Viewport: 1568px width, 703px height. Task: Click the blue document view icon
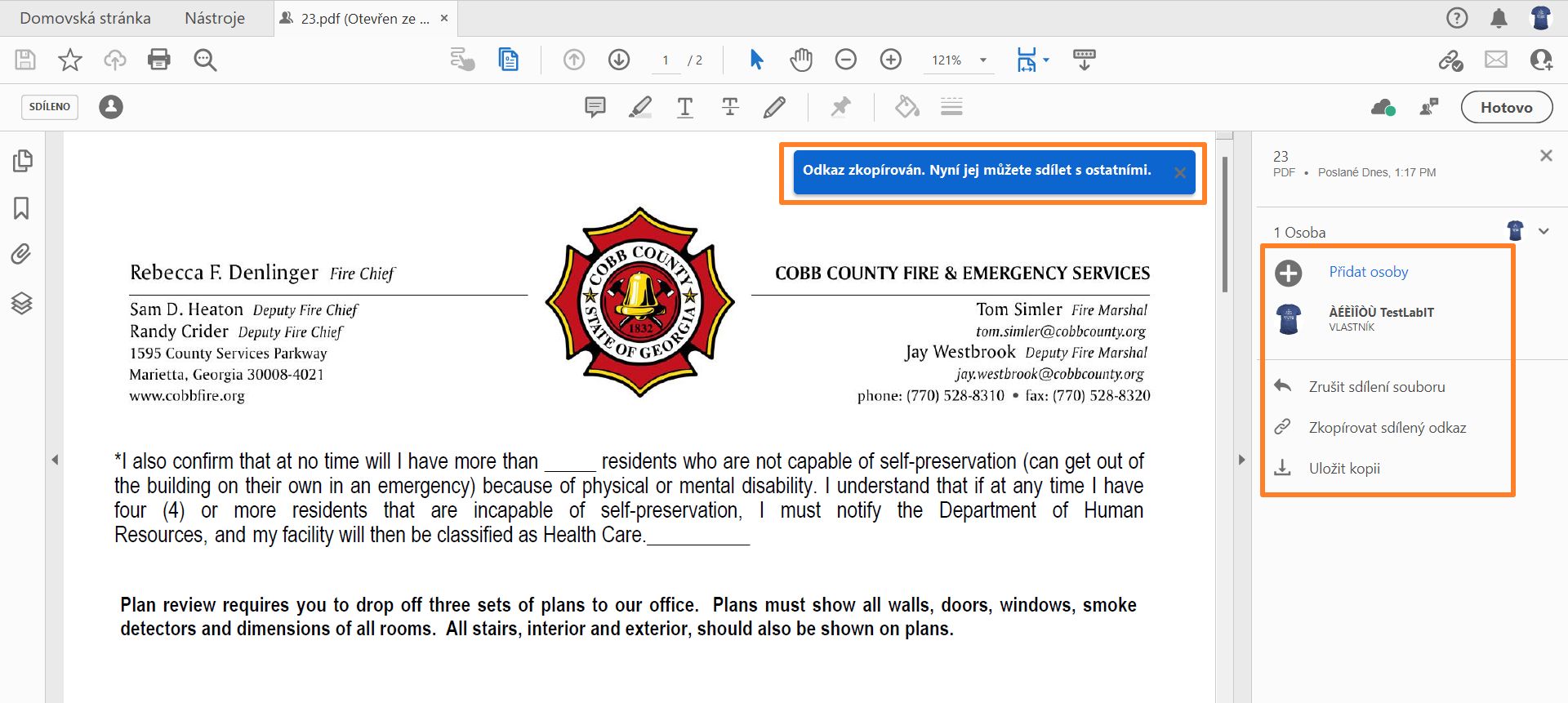[508, 60]
